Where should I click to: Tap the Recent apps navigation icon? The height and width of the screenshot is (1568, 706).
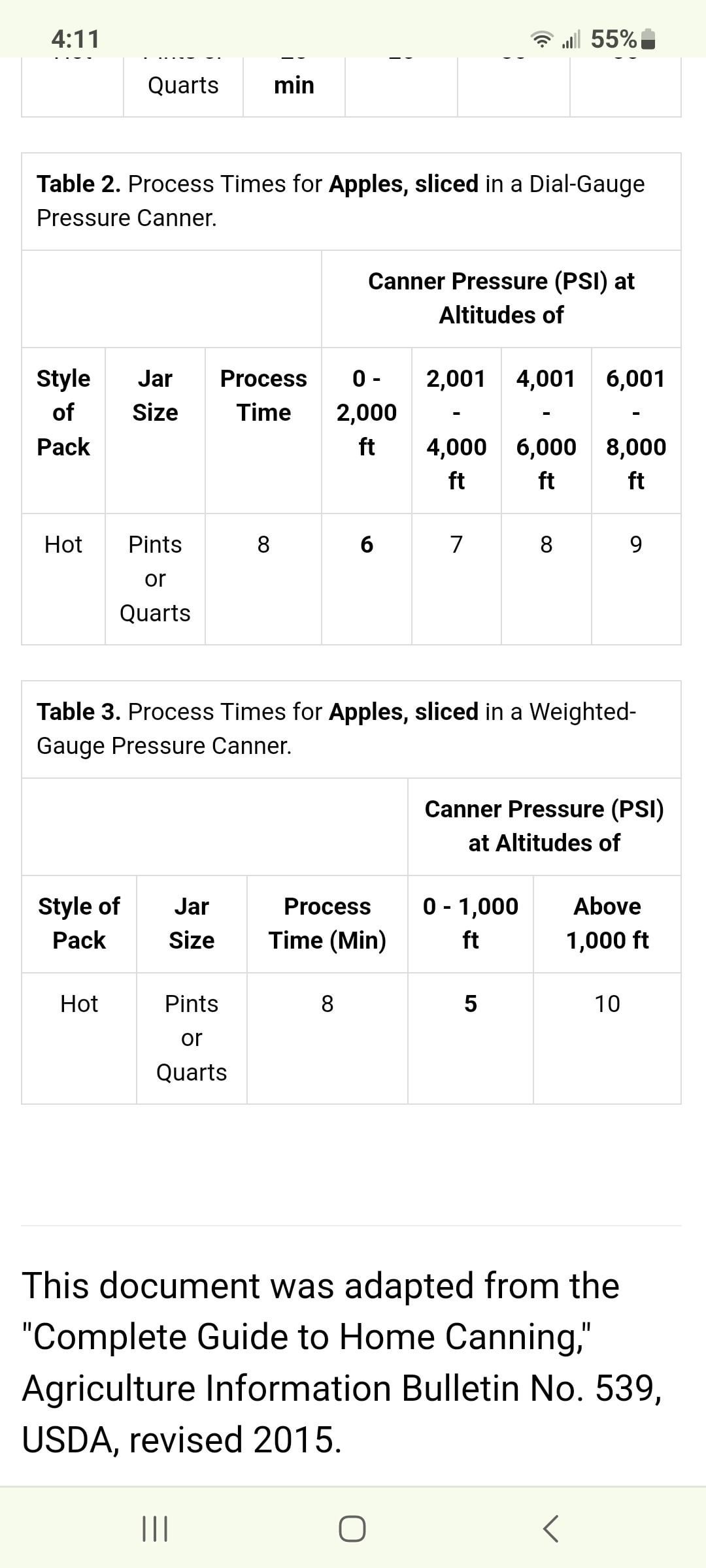pos(155,1529)
